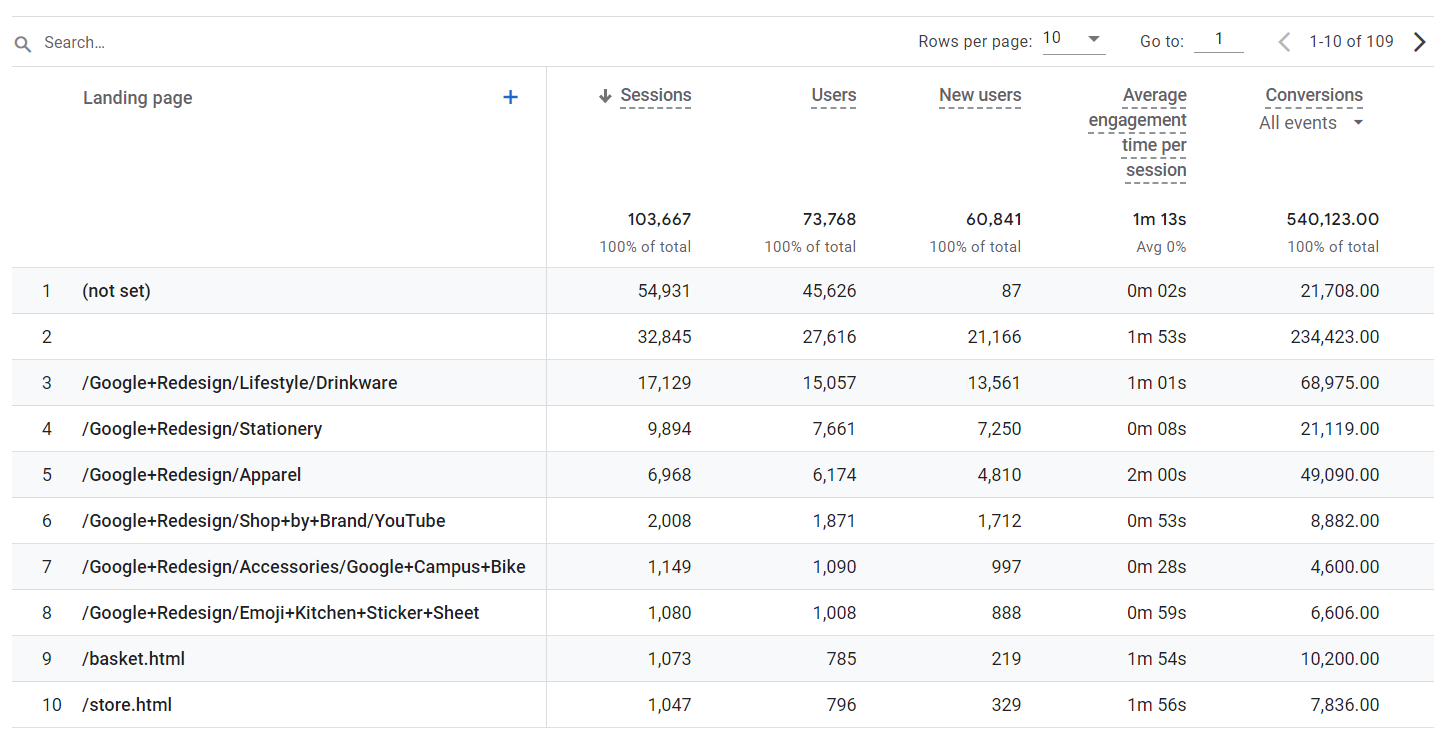
Task: Click total conversions value 540,123.00
Action: pyautogui.click(x=1333, y=219)
